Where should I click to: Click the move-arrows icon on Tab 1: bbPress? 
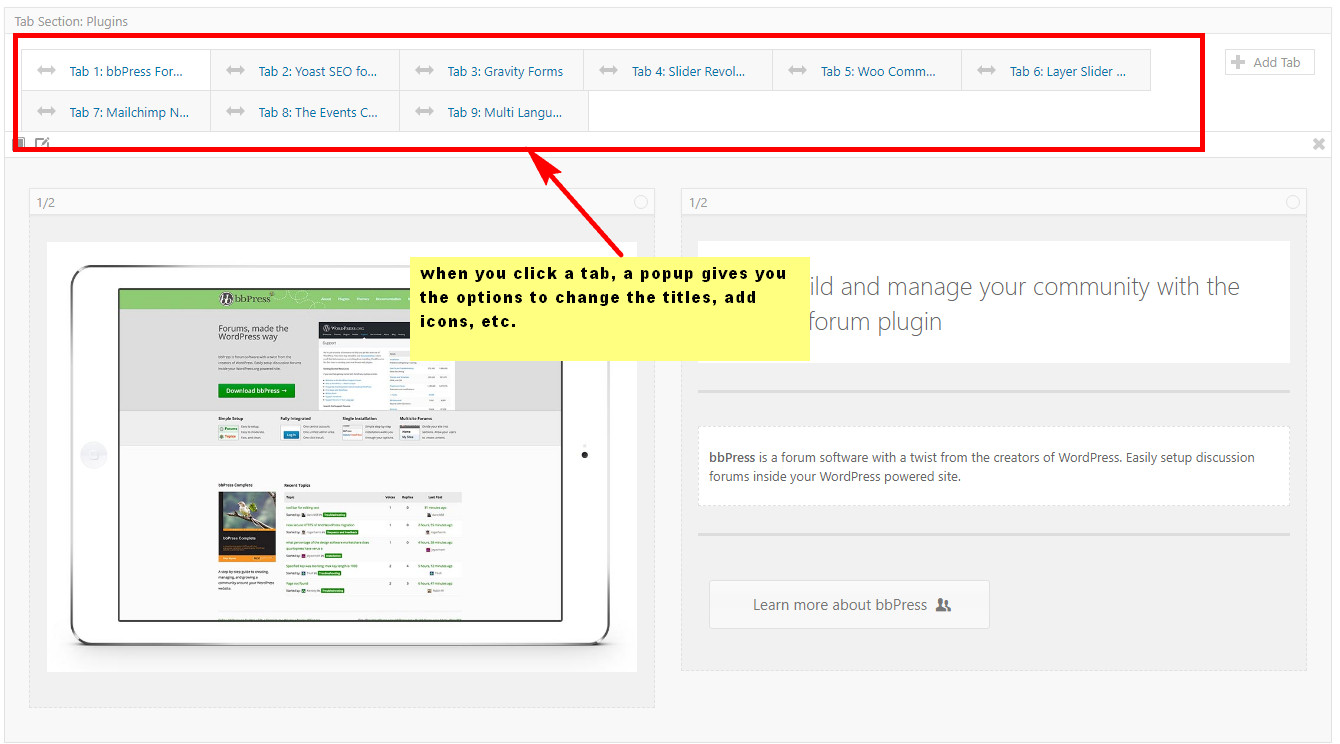46,71
